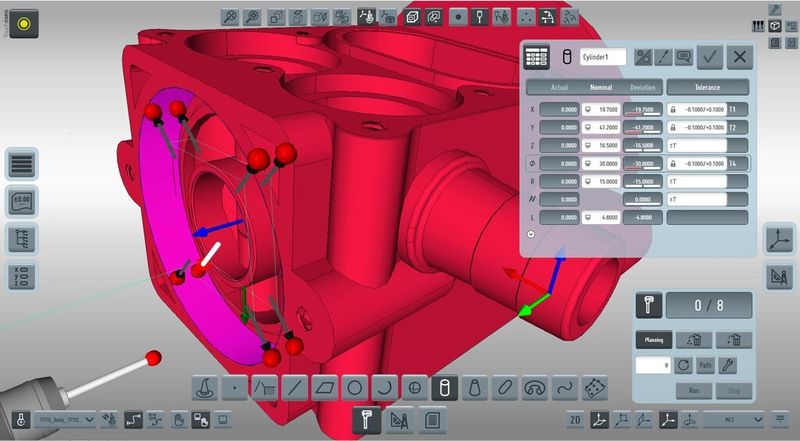Image resolution: width=800 pixels, height=441 pixels.
Task: Click the refresh icon in measurement panel
Action: pyautogui.click(x=683, y=365)
